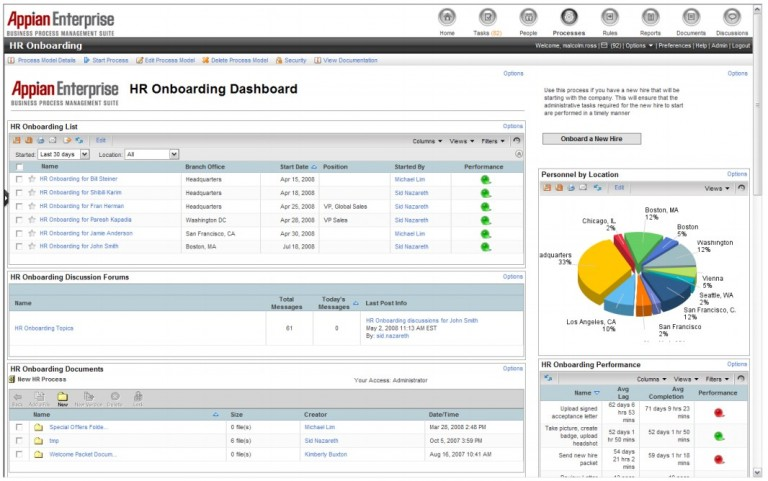Click the mail envelope icon beside Welcome text
Image resolution: width=768 pixels, height=481 pixels.
(x=604, y=46)
